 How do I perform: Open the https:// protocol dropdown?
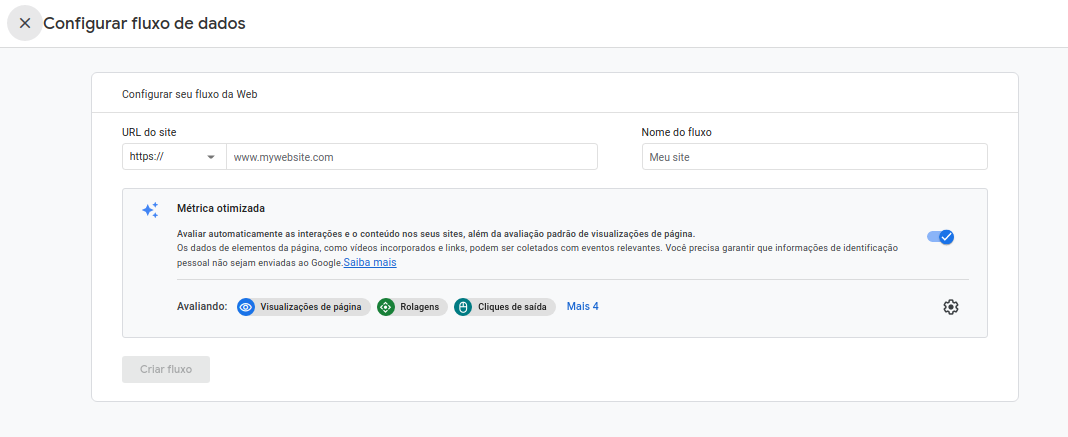(x=174, y=157)
